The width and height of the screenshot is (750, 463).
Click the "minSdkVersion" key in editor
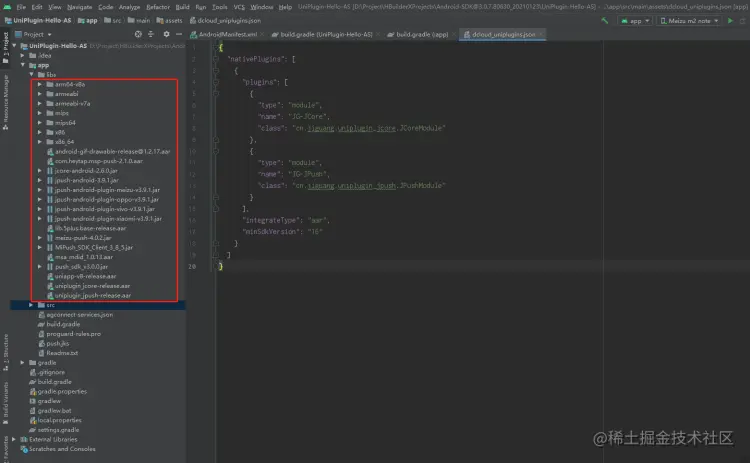[273, 232]
